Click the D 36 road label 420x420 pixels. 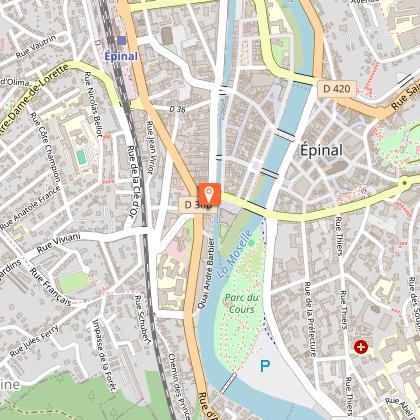point(177,109)
